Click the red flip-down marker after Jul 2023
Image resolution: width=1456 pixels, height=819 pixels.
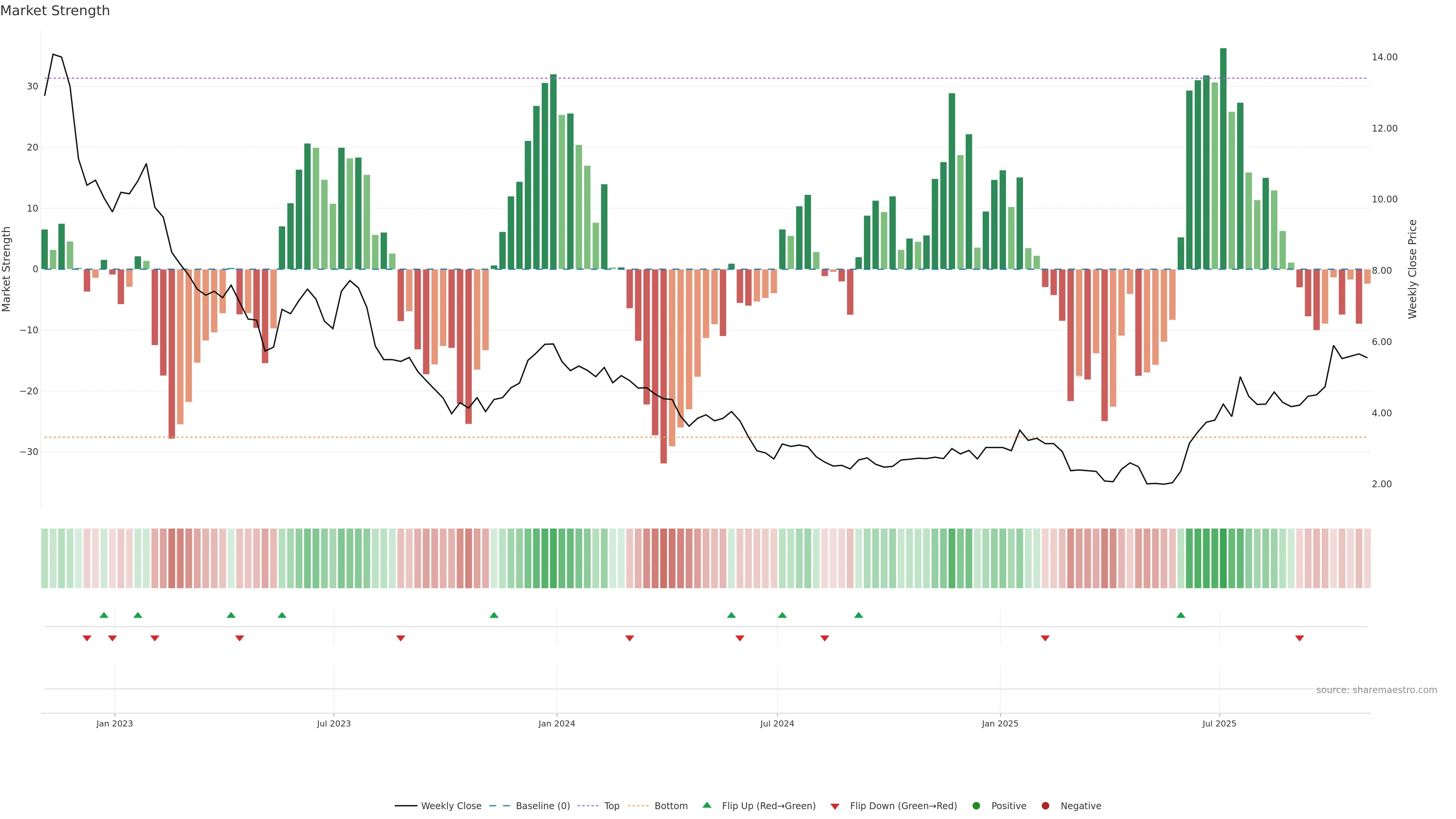click(401, 638)
